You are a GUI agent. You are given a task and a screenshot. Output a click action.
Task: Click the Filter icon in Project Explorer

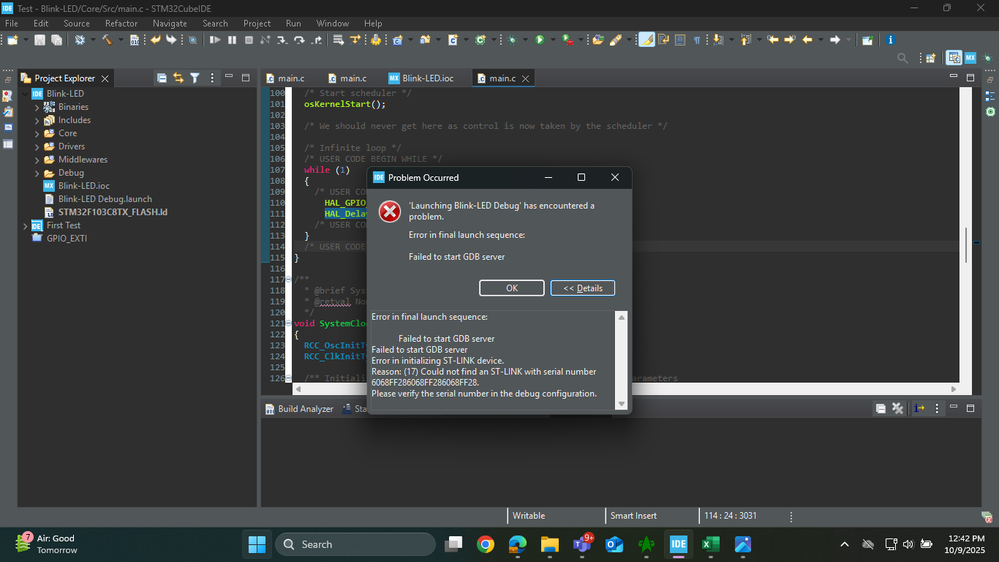coord(195,78)
